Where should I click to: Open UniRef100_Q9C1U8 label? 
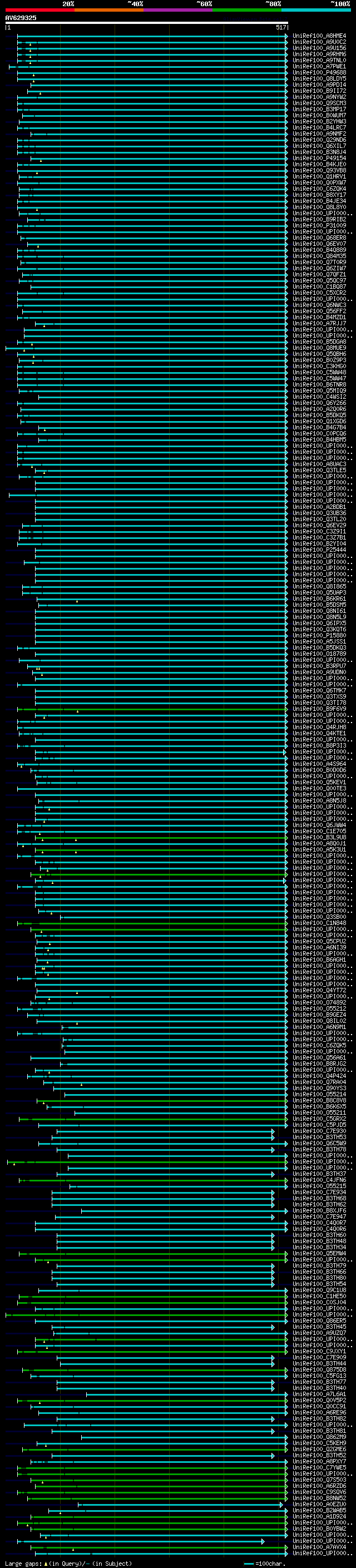point(319,1290)
